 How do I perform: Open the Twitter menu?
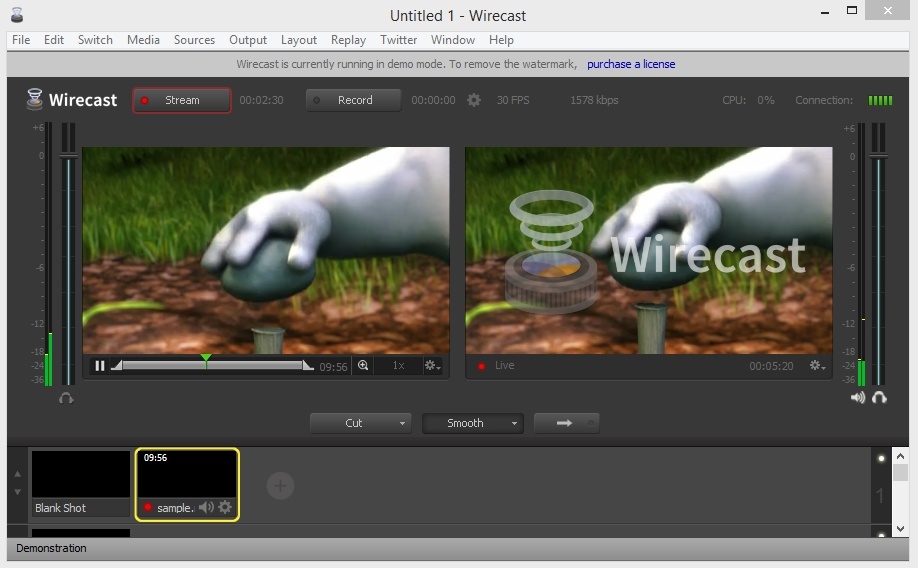pyautogui.click(x=398, y=40)
